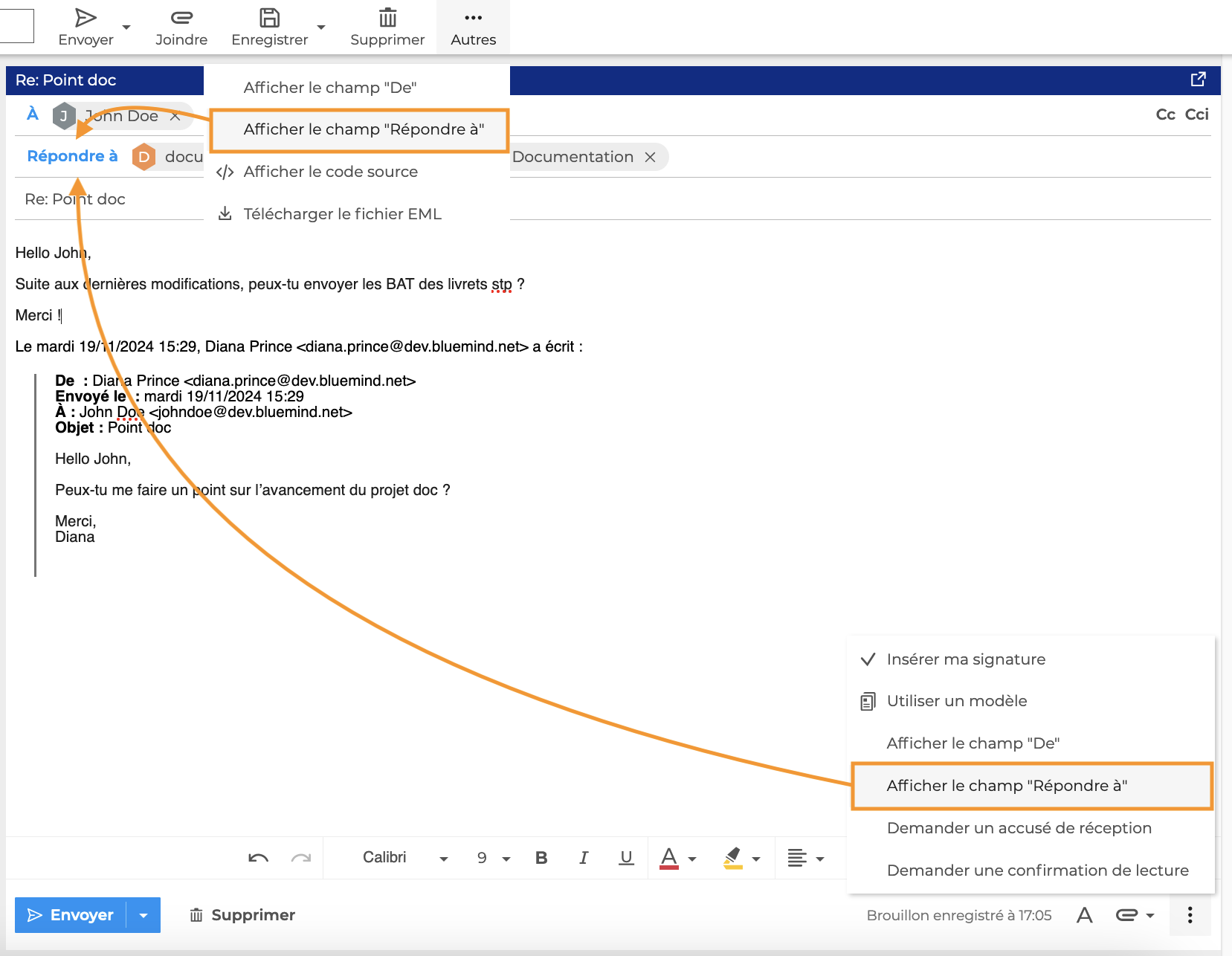Click the Supprimer trash icon in top toolbar
The height and width of the screenshot is (956, 1232).
tap(387, 18)
